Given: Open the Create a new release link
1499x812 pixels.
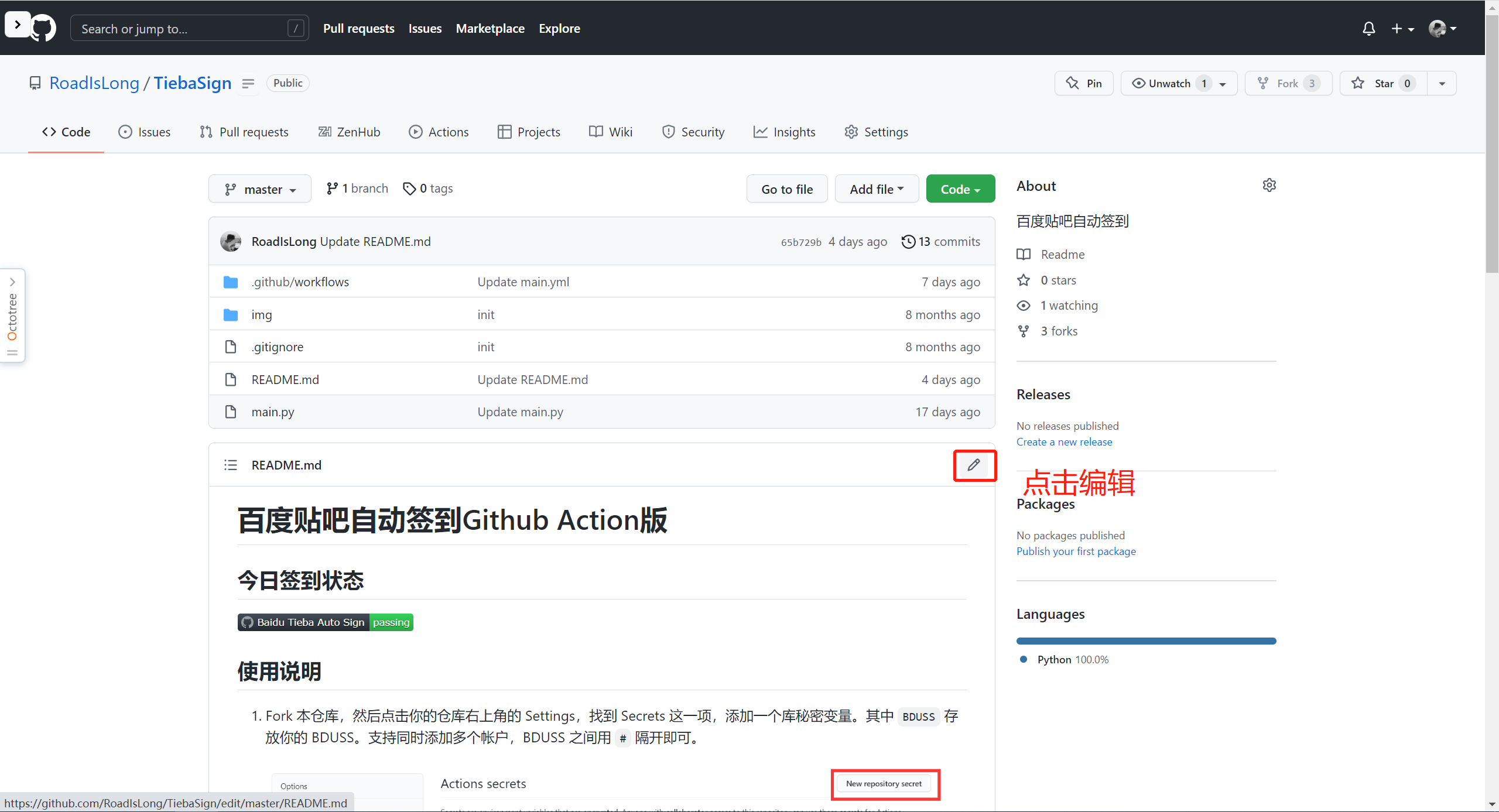Looking at the screenshot, I should click(1063, 441).
